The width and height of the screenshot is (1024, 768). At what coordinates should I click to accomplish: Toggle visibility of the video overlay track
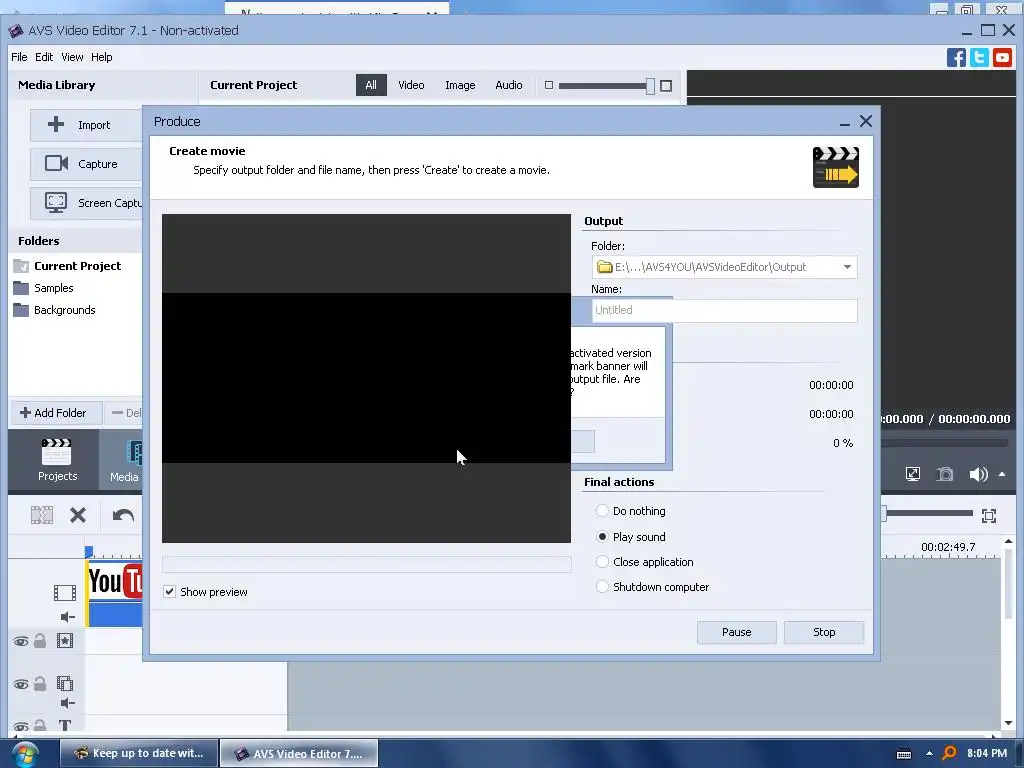(x=21, y=684)
